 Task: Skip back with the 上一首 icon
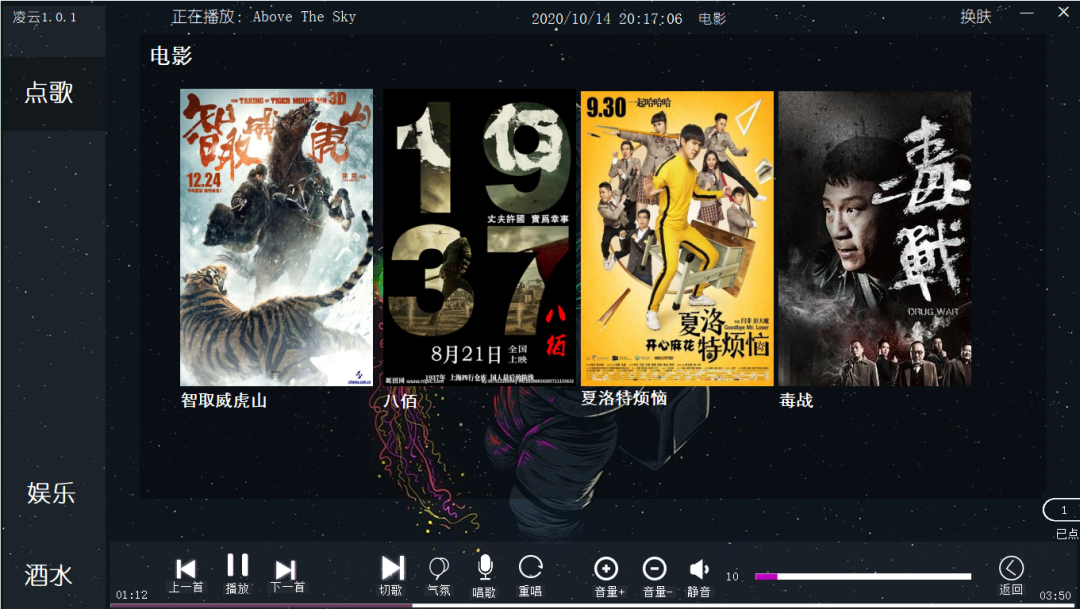pyautogui.click(x=186, y=569)
